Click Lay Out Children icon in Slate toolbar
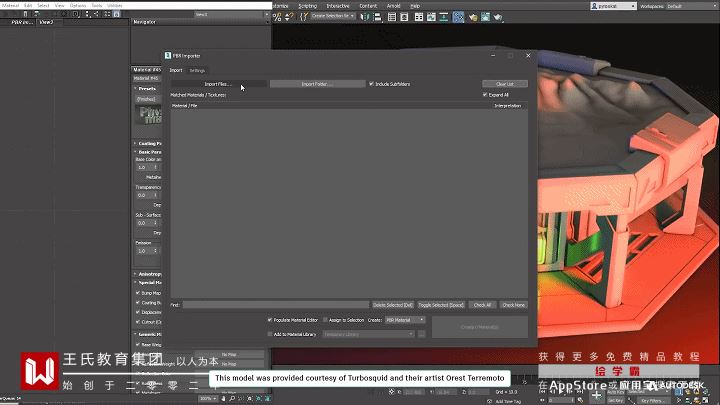 pyautogui.click(x=96, y=14)
